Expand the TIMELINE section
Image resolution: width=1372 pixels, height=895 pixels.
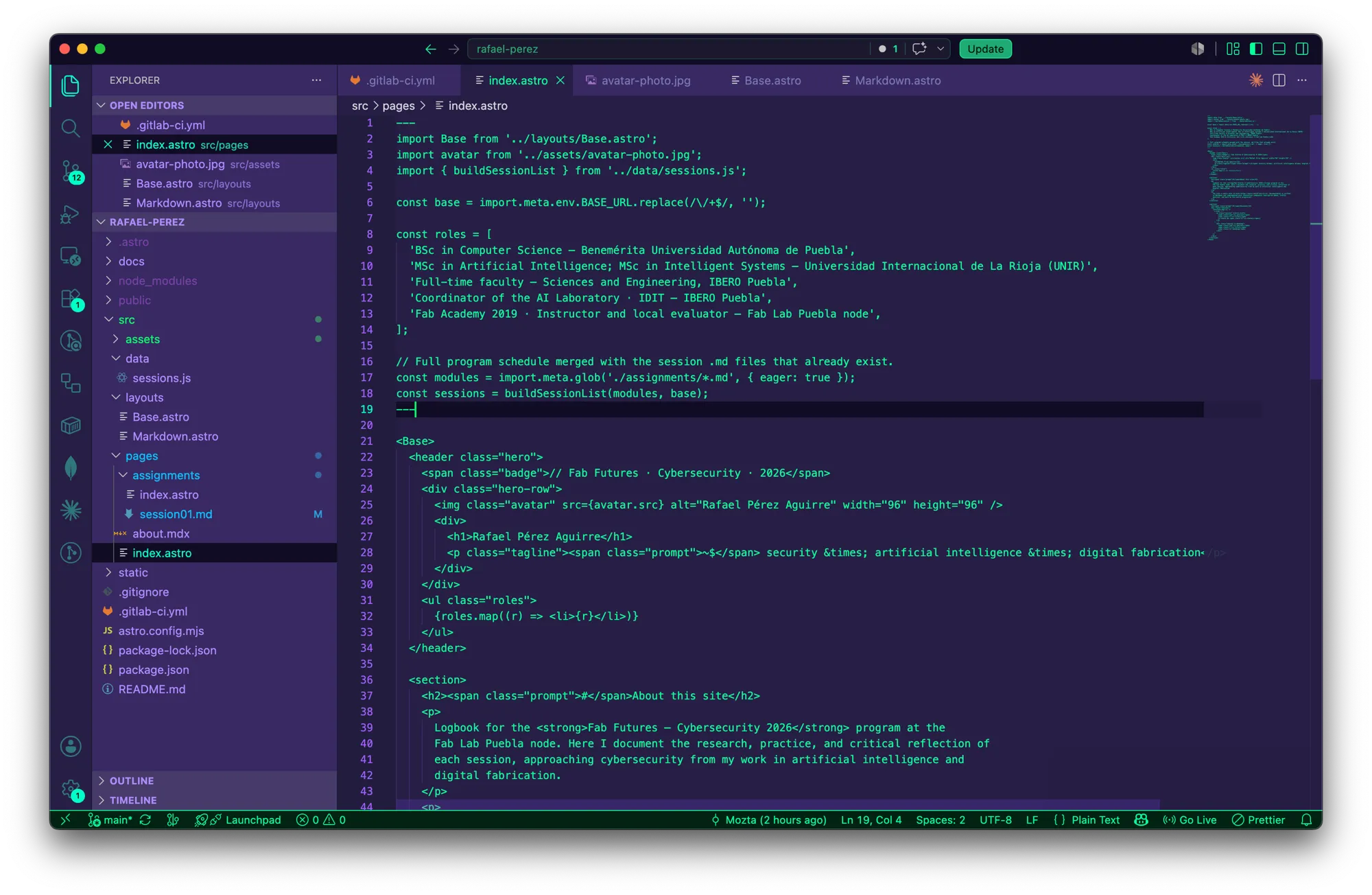click(214, 800)
